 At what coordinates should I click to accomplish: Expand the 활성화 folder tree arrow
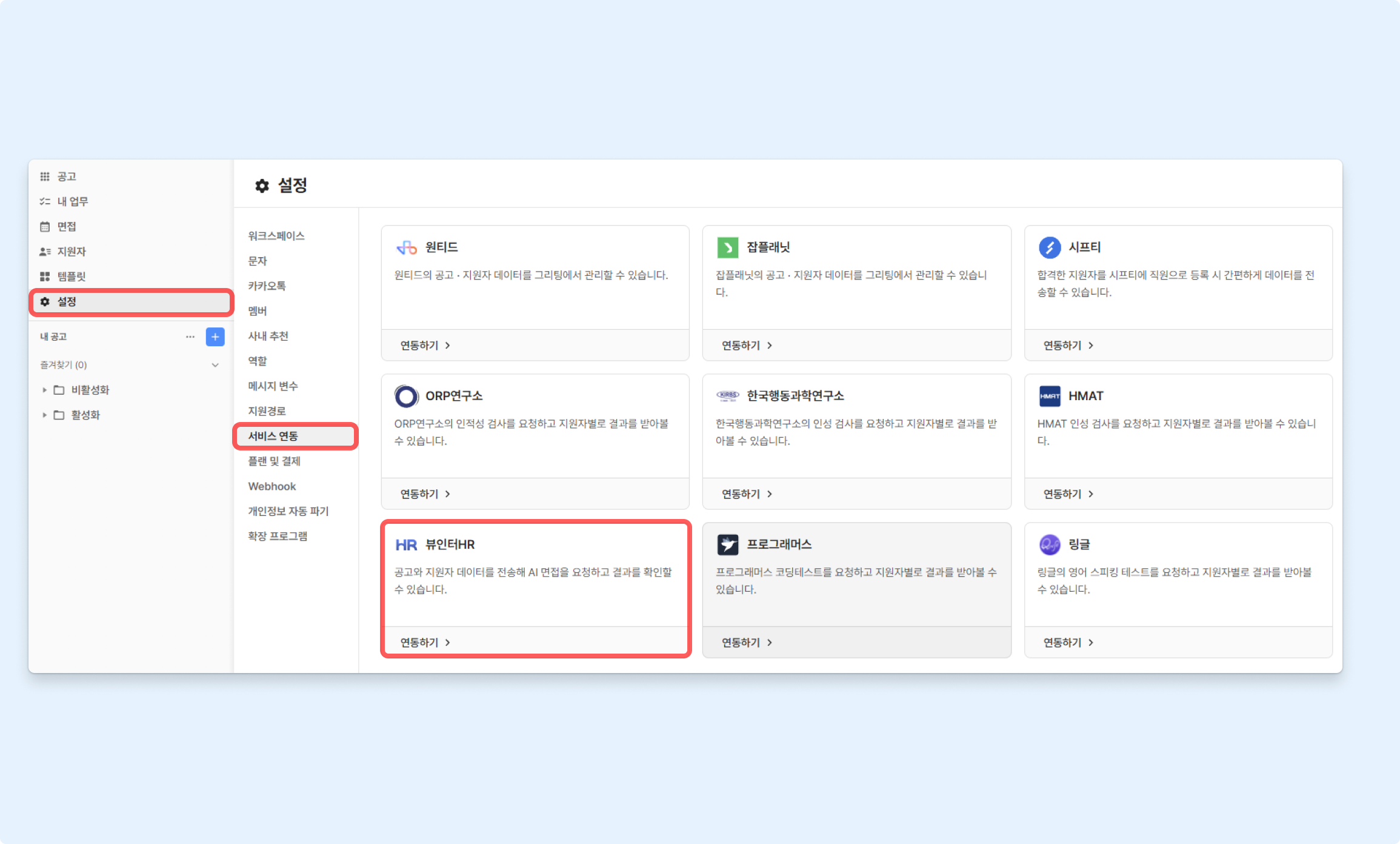(44, 415)
